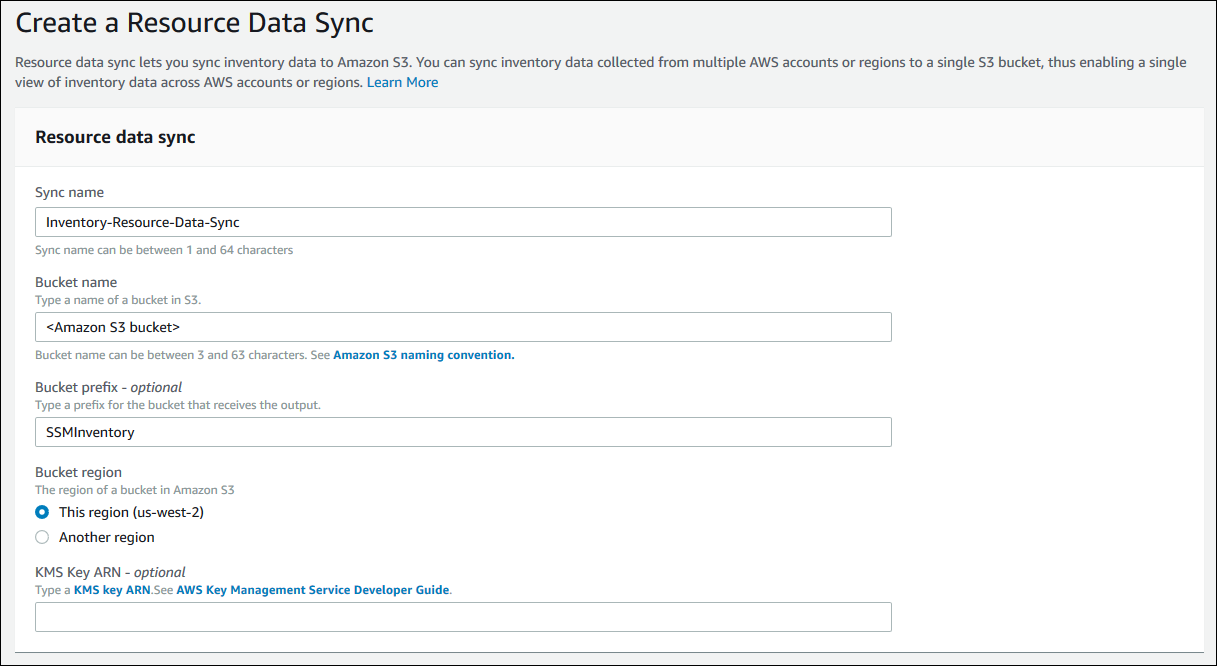Click the 'region of a bucket in Amazon S3' hint
This screenshot has width=1217, height=666.
tap(134, 490)
